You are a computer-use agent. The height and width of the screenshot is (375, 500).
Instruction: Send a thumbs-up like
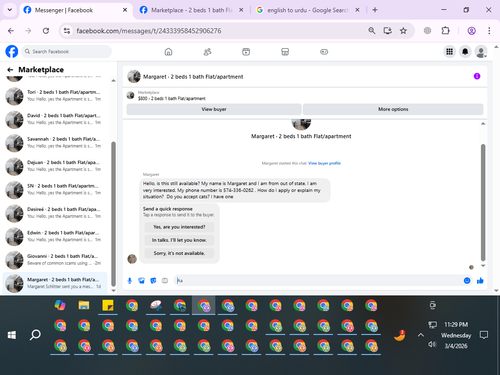click(480, 281)
